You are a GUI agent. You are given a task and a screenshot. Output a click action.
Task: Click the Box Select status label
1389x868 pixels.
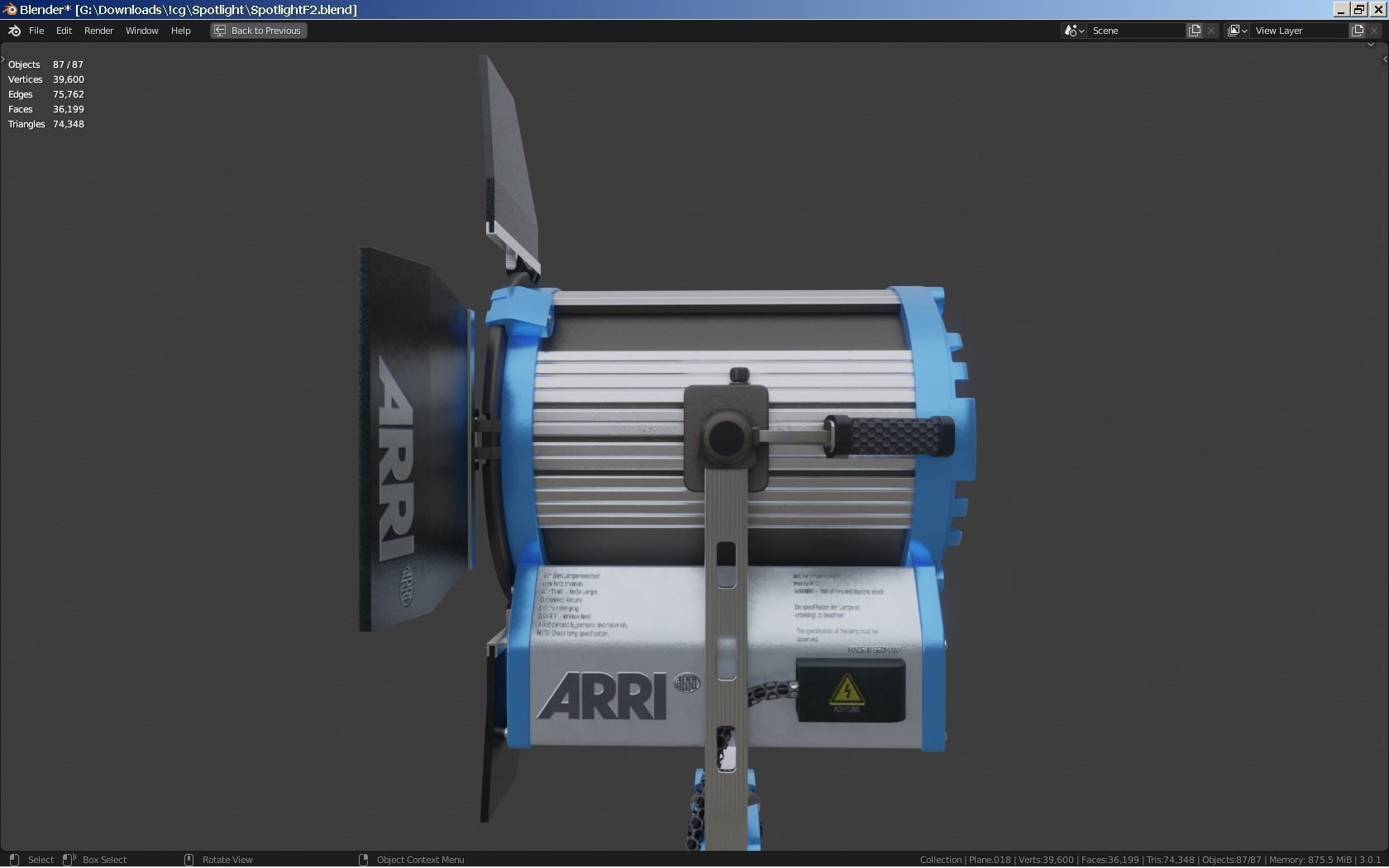[104, 860]
